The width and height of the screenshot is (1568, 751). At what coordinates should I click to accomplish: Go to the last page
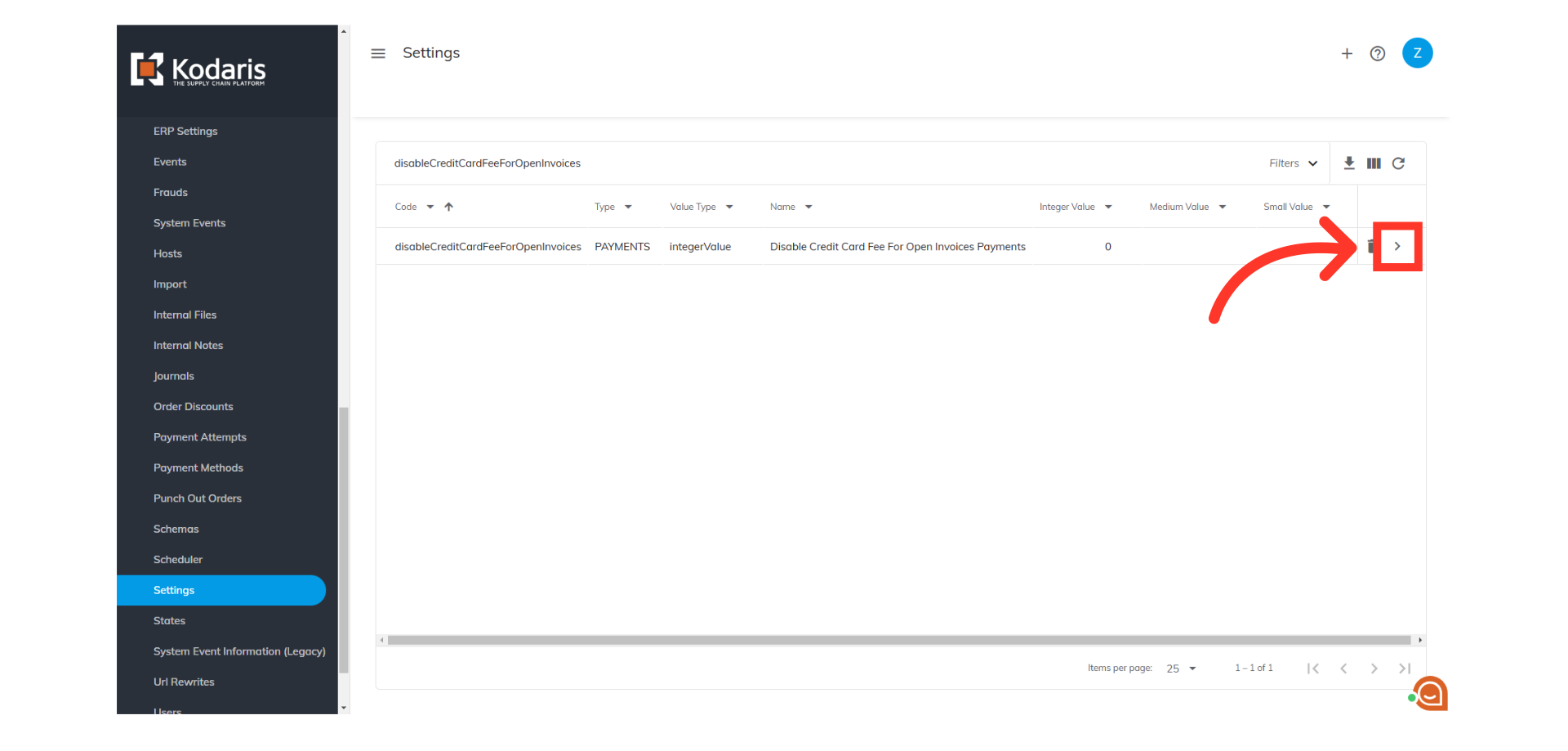point(1405,668)
